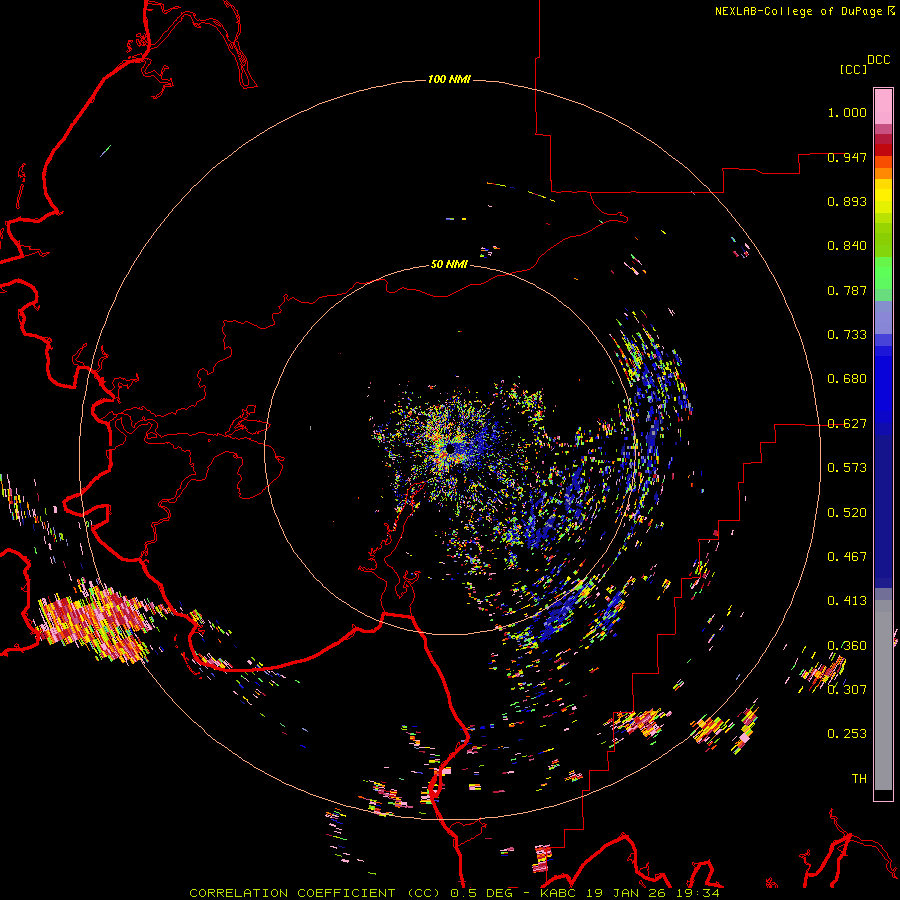The height and width of the screenshot is (900, 900).
Task: Click the 0.360 scale label
Action: [x=847, y=646]
